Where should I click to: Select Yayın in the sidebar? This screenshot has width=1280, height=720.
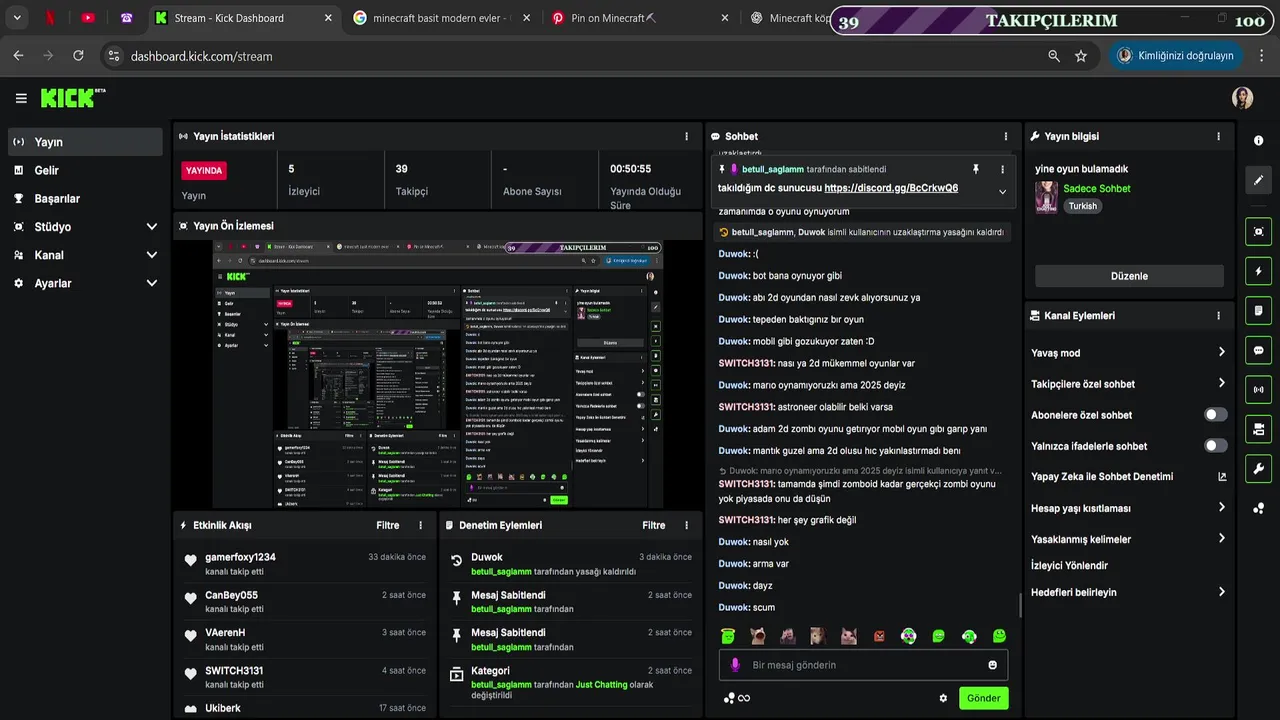(85, 142)
